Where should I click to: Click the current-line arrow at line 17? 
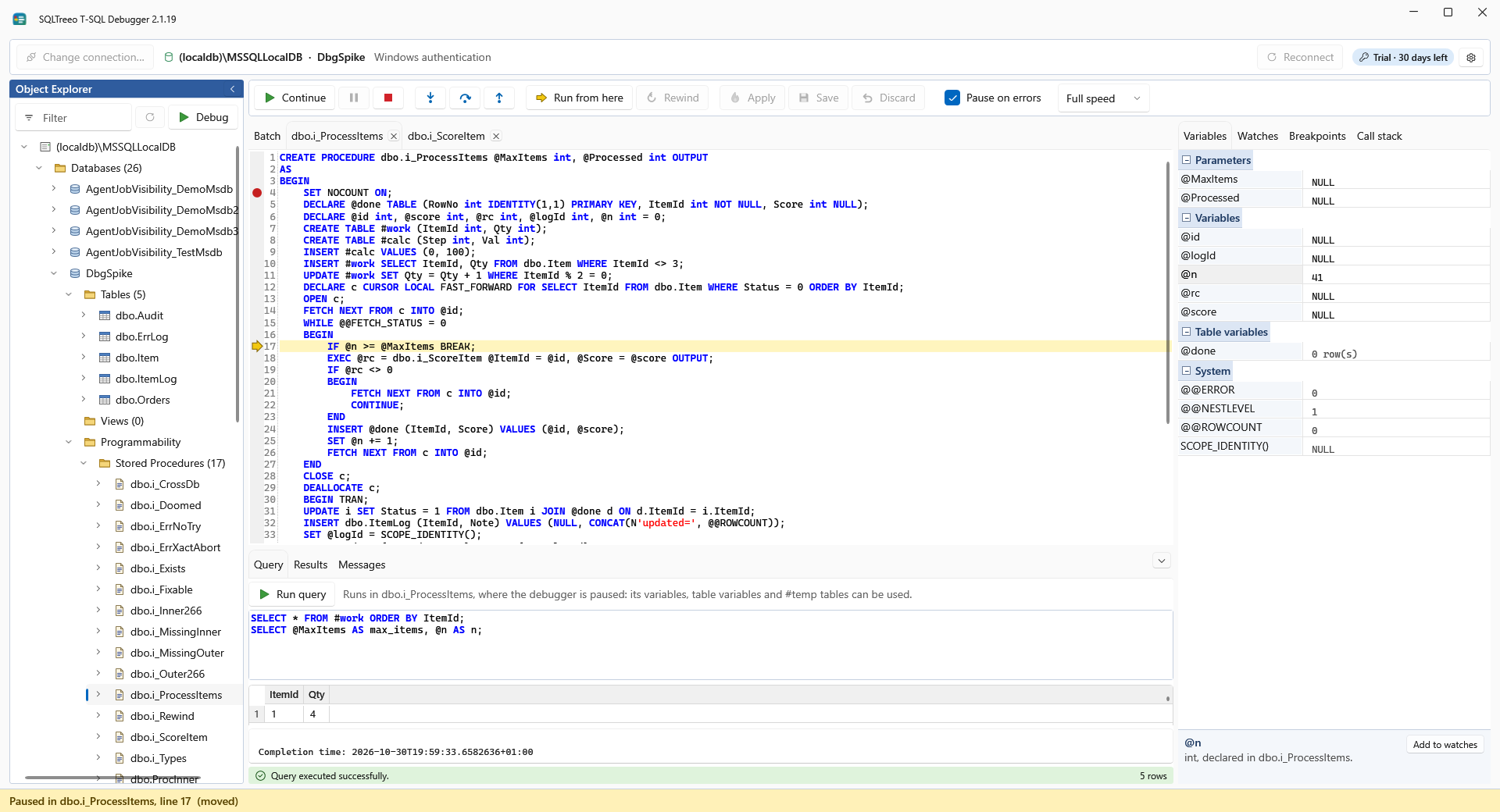pos(257,346)
